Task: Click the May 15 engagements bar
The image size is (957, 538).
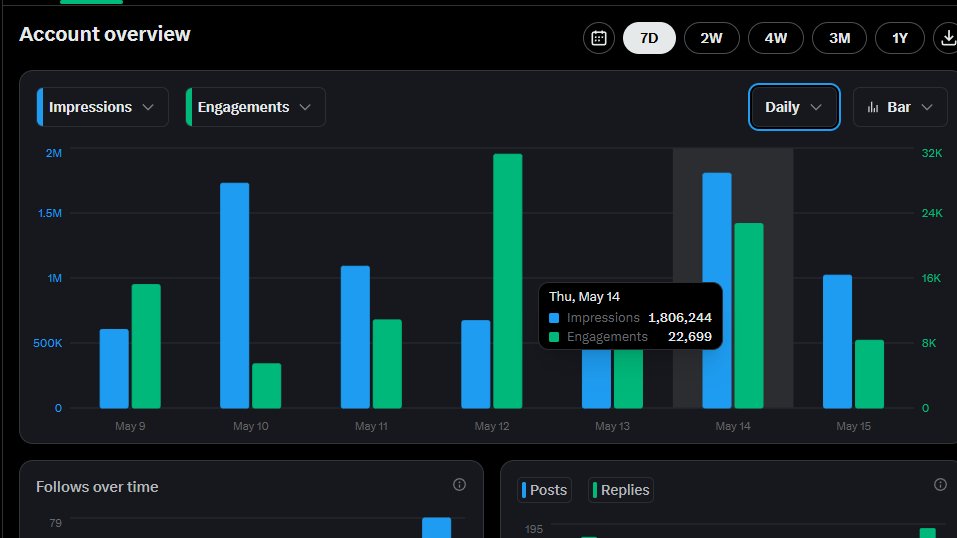Action: click(870, 374)
